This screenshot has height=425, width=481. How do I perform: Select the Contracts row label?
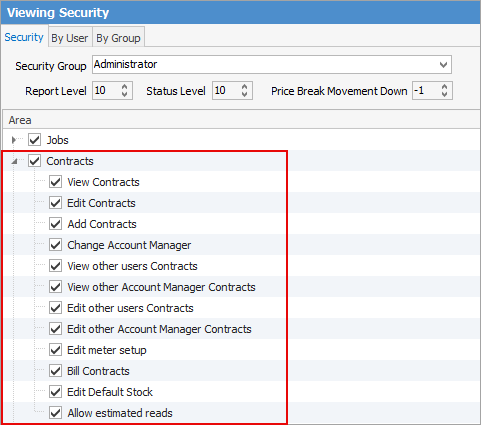click(70, 161)
